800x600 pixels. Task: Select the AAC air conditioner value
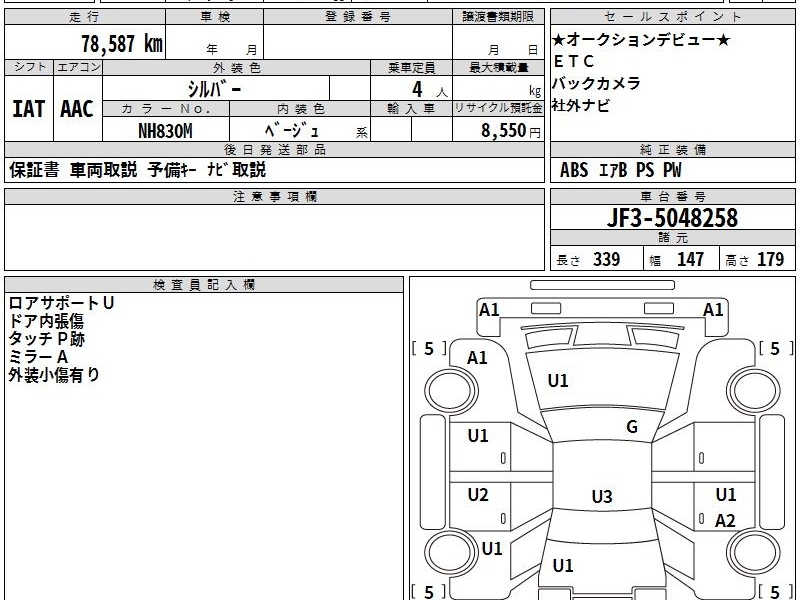[77, 109]
